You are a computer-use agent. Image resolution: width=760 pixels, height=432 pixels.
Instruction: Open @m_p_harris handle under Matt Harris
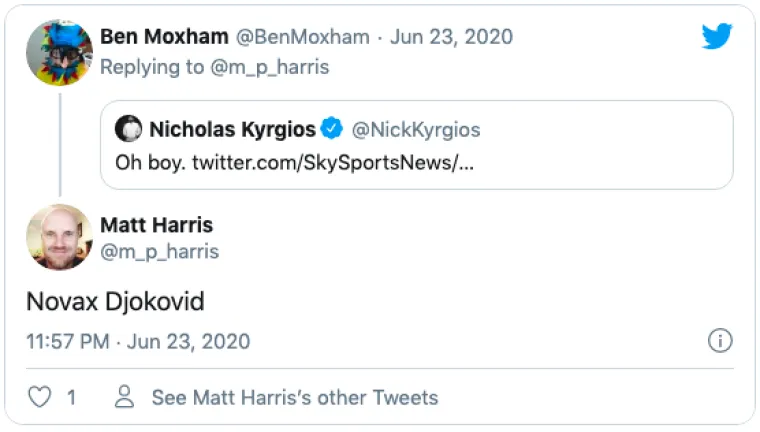[x=160, y=252]
